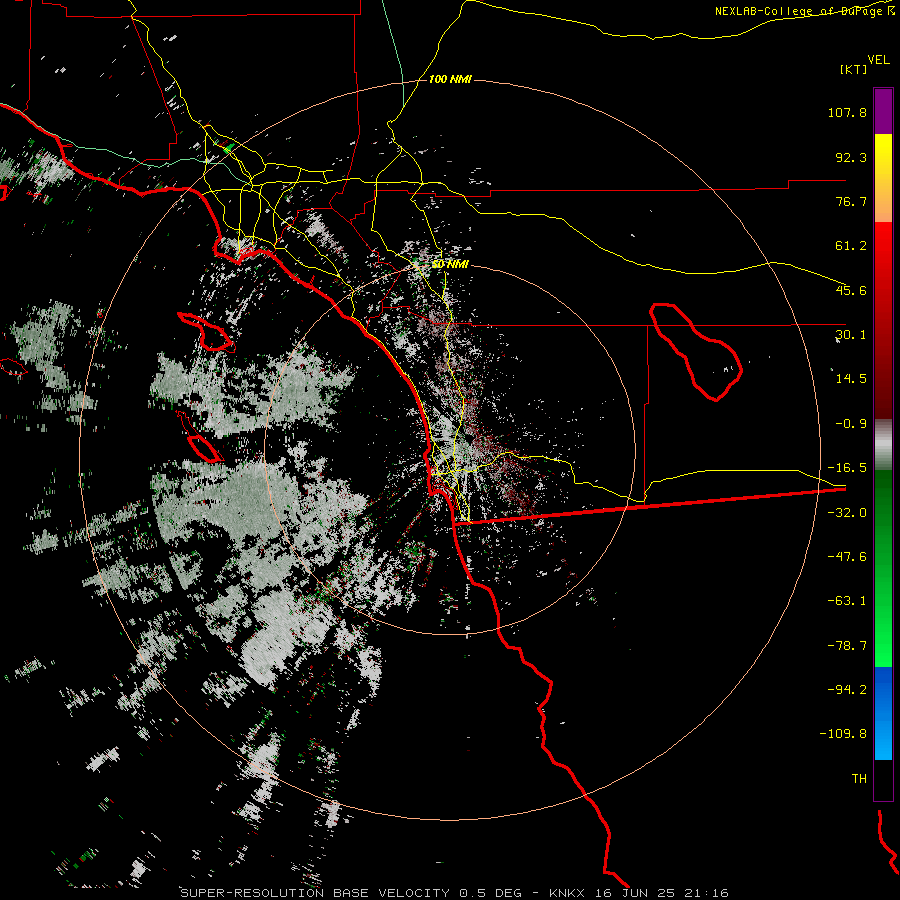Screen dimensions: 900x900
Task: Select the -63.1 scale value
Action: 847,601
